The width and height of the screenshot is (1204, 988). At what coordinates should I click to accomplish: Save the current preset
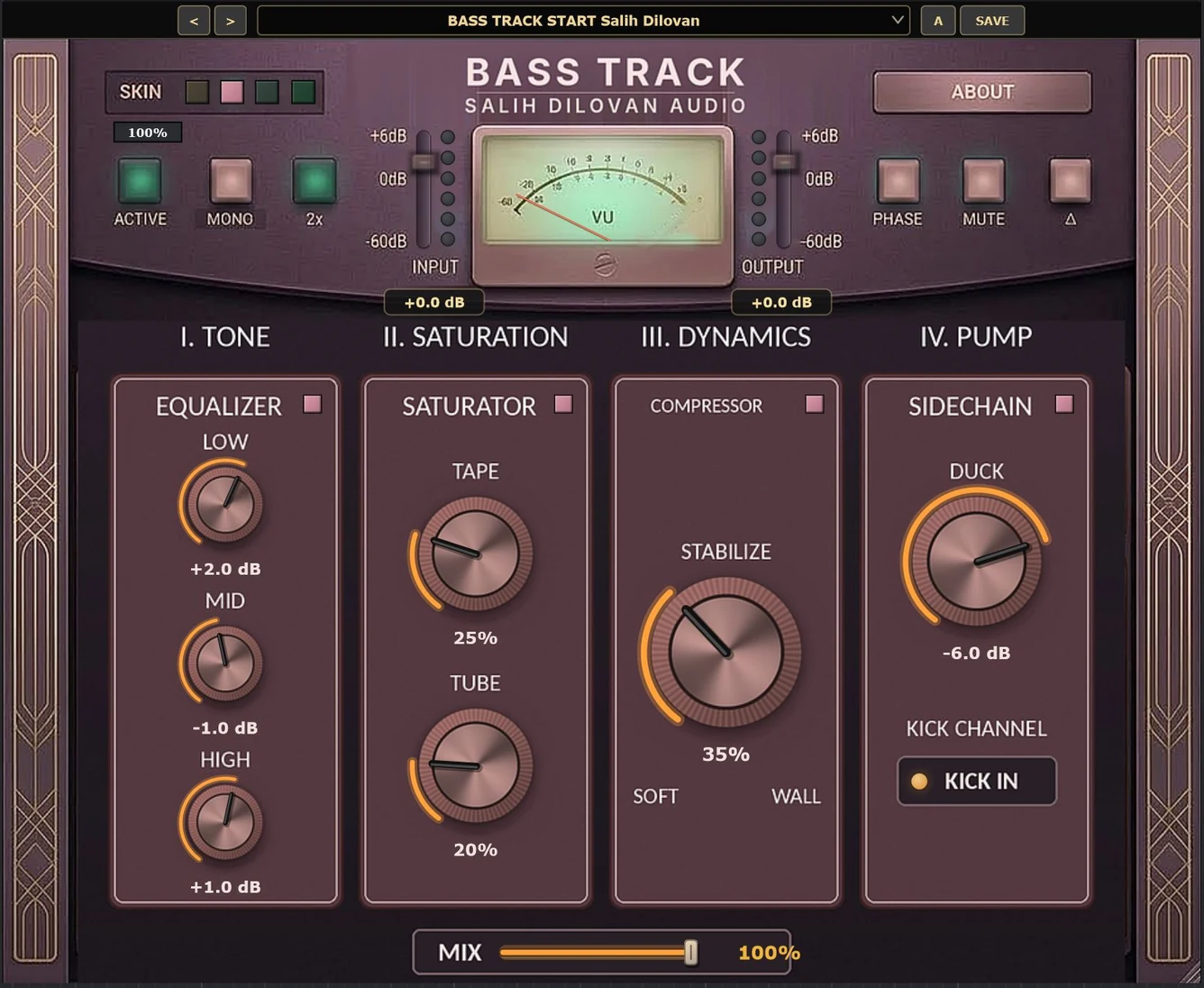coord(992,21)
